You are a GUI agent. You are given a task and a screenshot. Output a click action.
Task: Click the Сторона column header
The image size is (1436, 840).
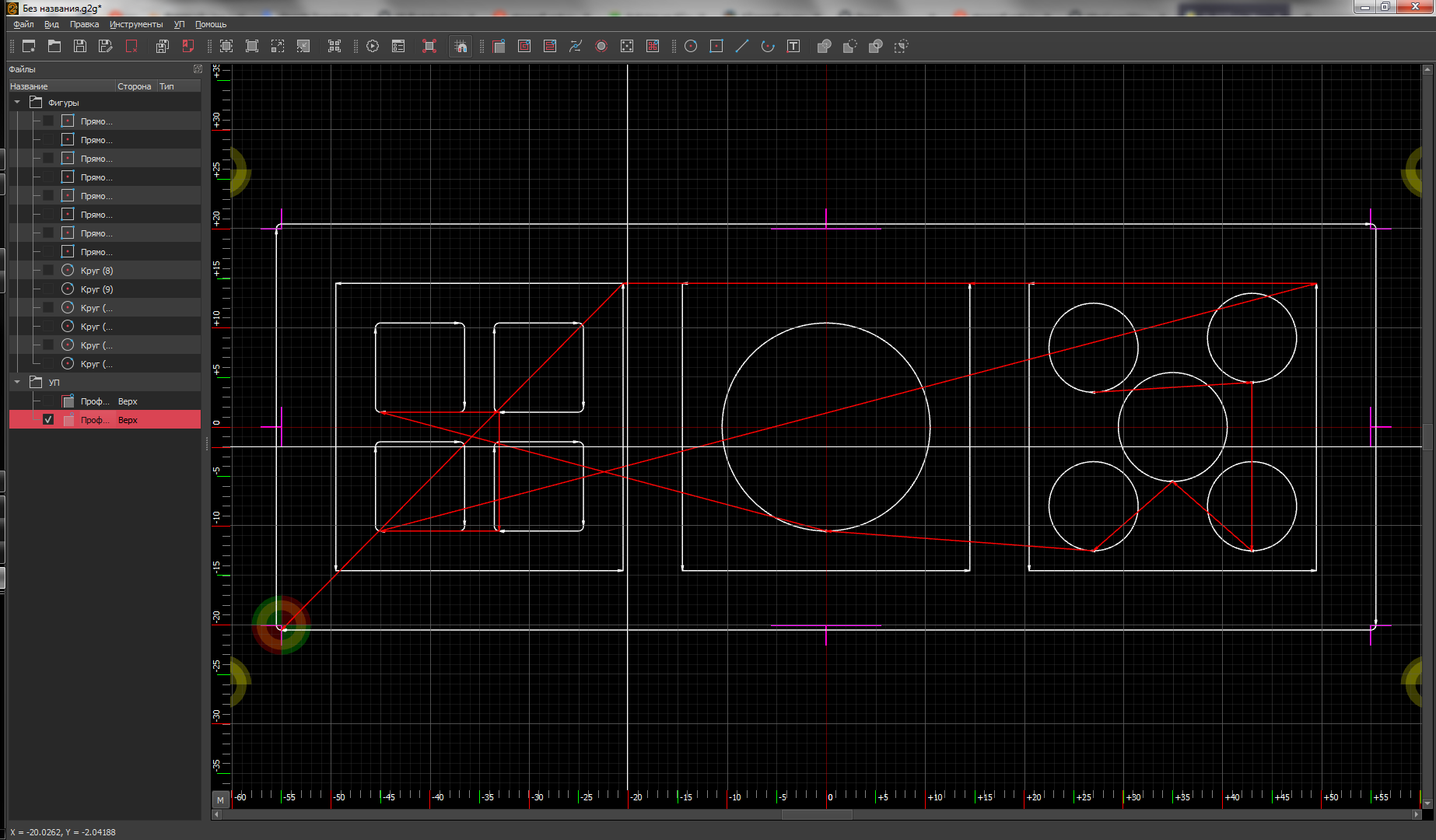click(135, 86)
